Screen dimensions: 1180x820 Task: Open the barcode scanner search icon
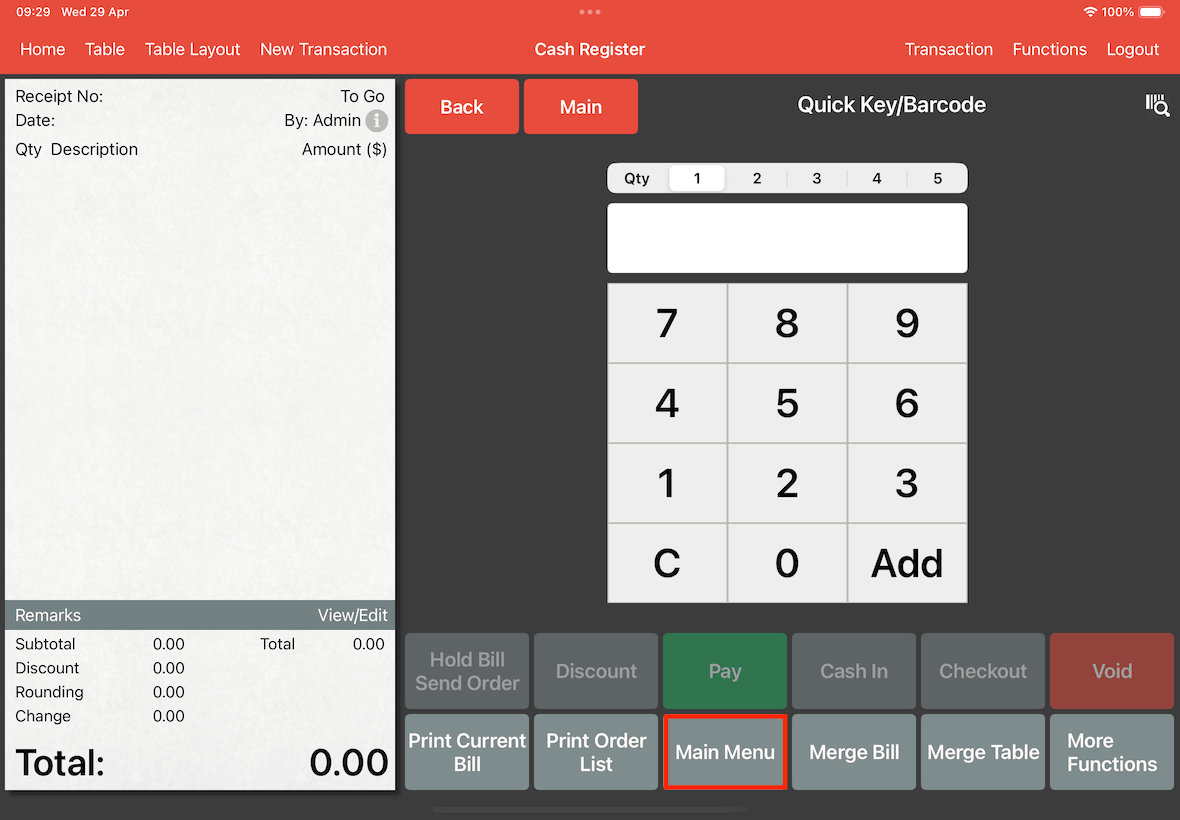(1157, 105)
